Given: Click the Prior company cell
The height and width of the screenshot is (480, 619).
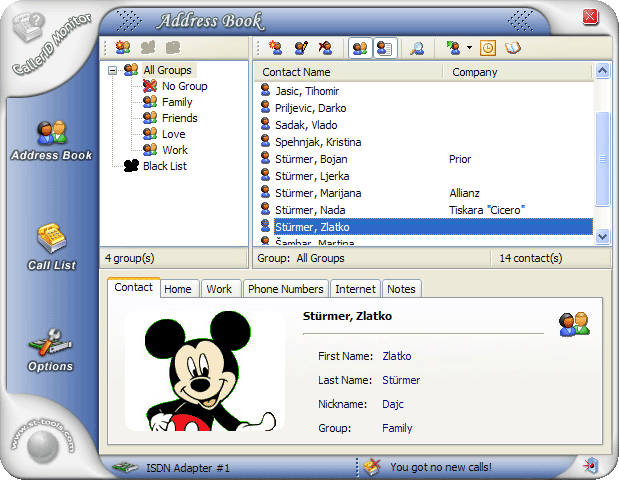Looking at the screenshot, I should click(460, 159).
